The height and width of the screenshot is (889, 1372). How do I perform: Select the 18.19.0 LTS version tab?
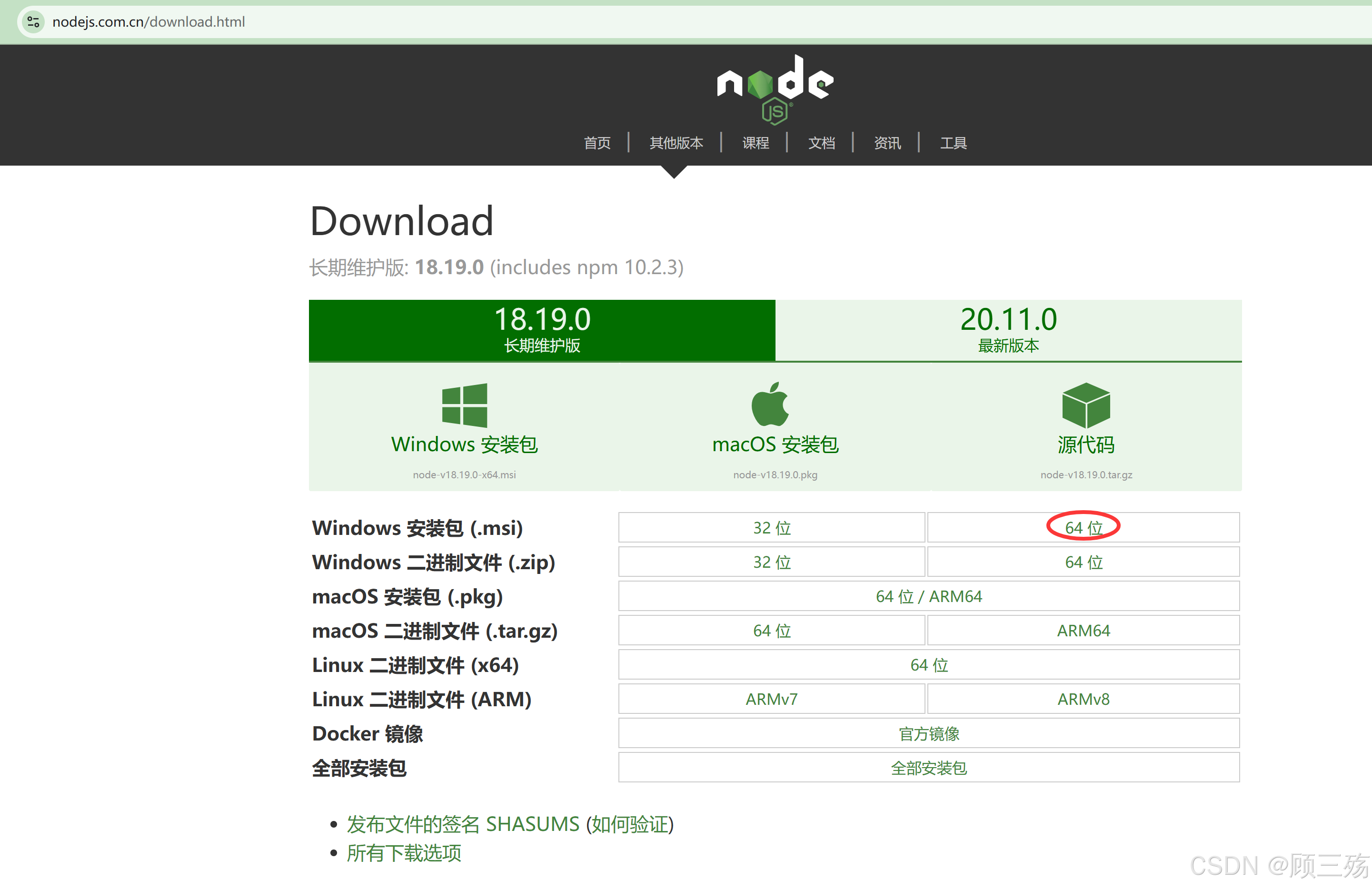point(542,330)
